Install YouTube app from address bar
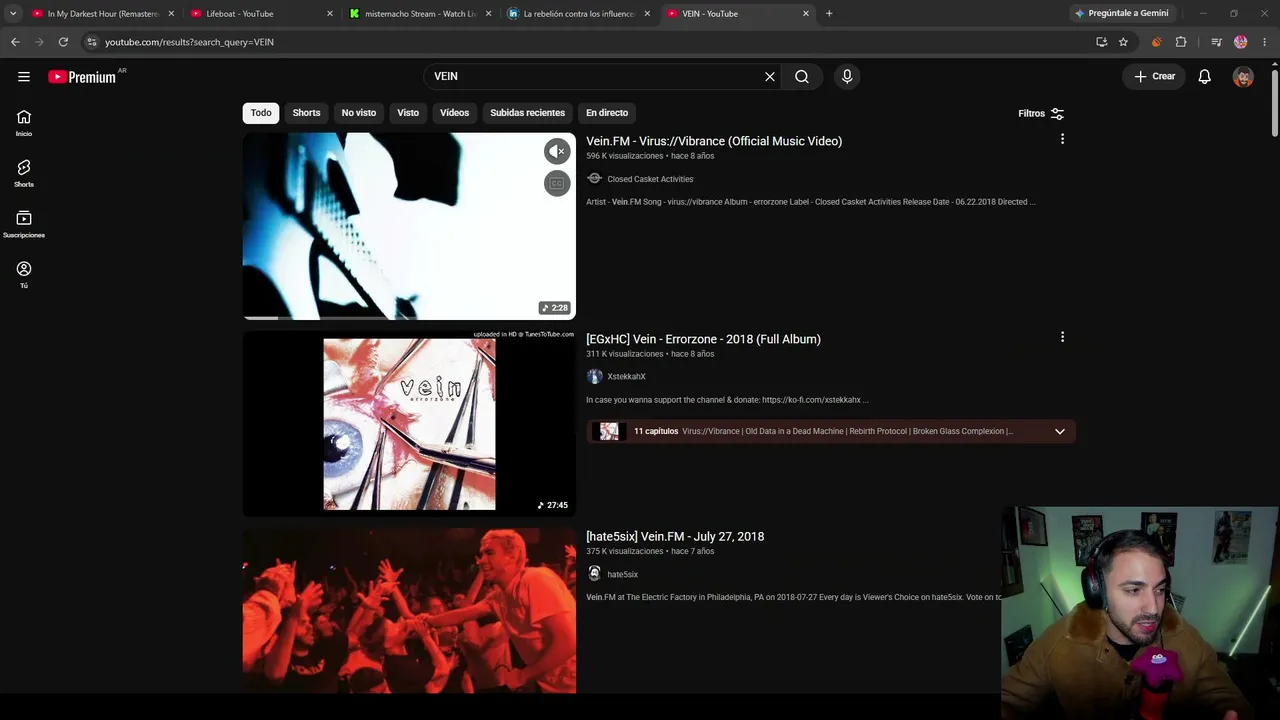Screen dimensions: 1280x720 (x=1101, y=42)
